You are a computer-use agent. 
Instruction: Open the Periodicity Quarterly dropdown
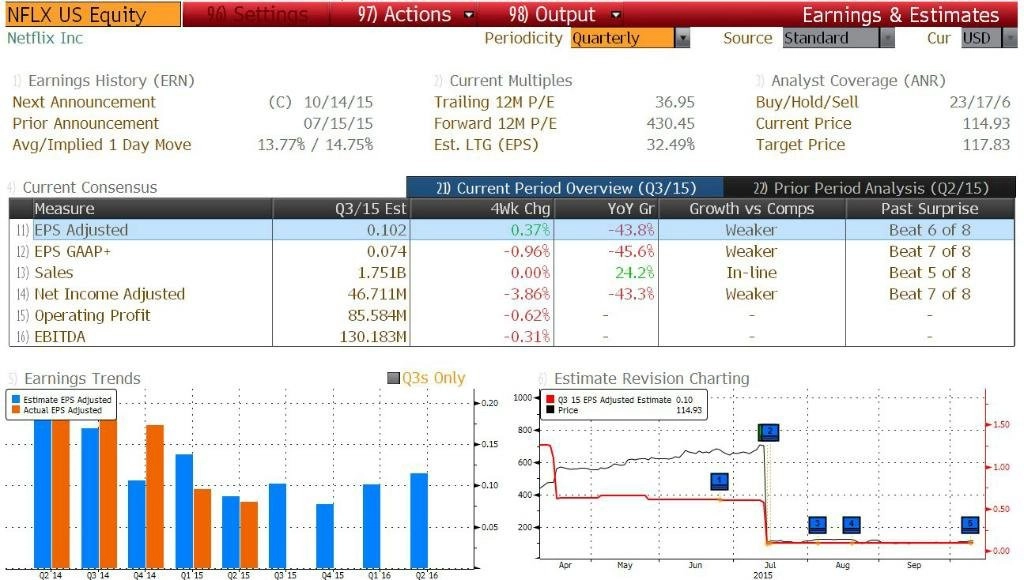(x=622, y=38)
